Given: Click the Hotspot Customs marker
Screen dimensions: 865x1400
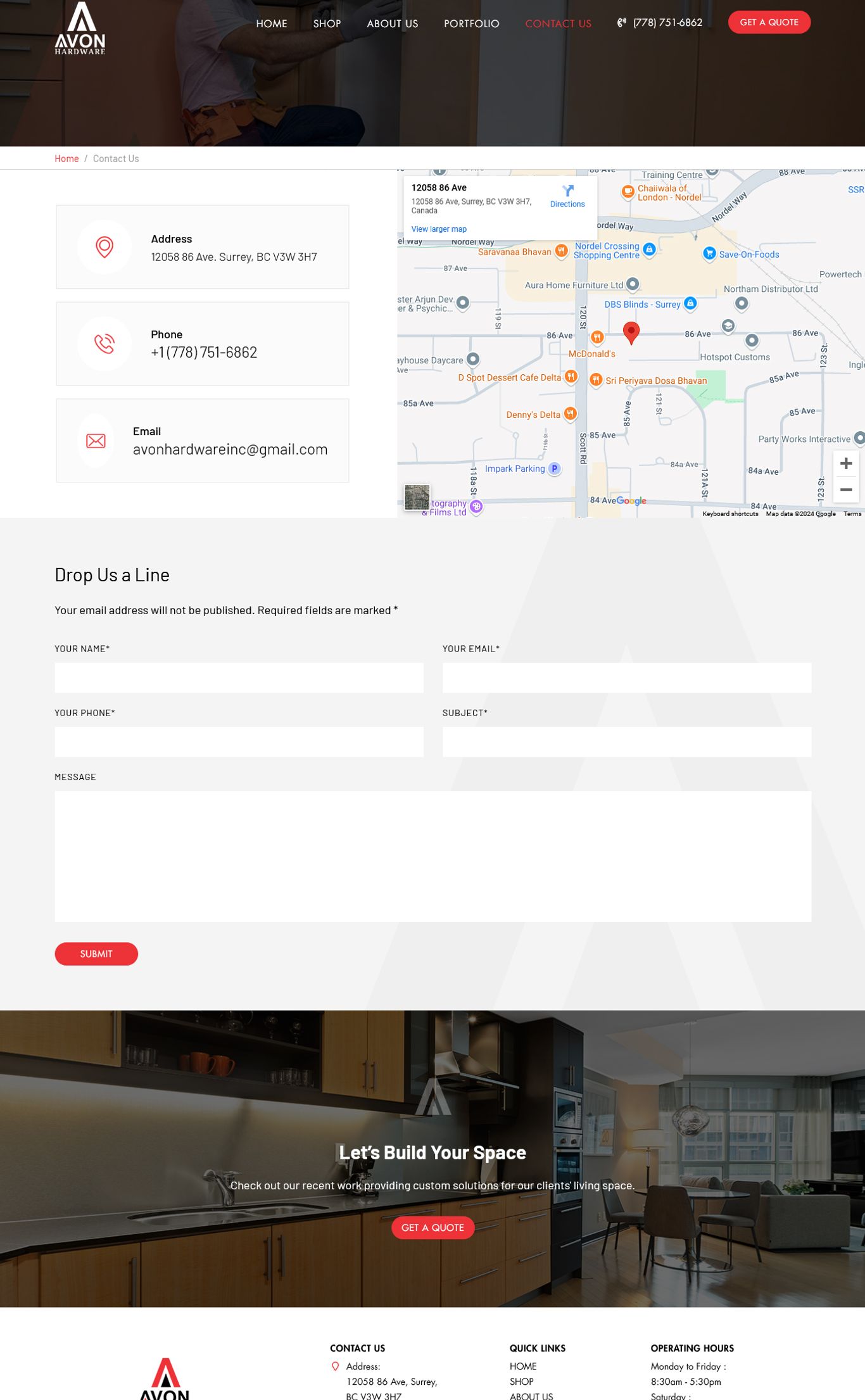Looking at the screenshot, I should (752, 341).
